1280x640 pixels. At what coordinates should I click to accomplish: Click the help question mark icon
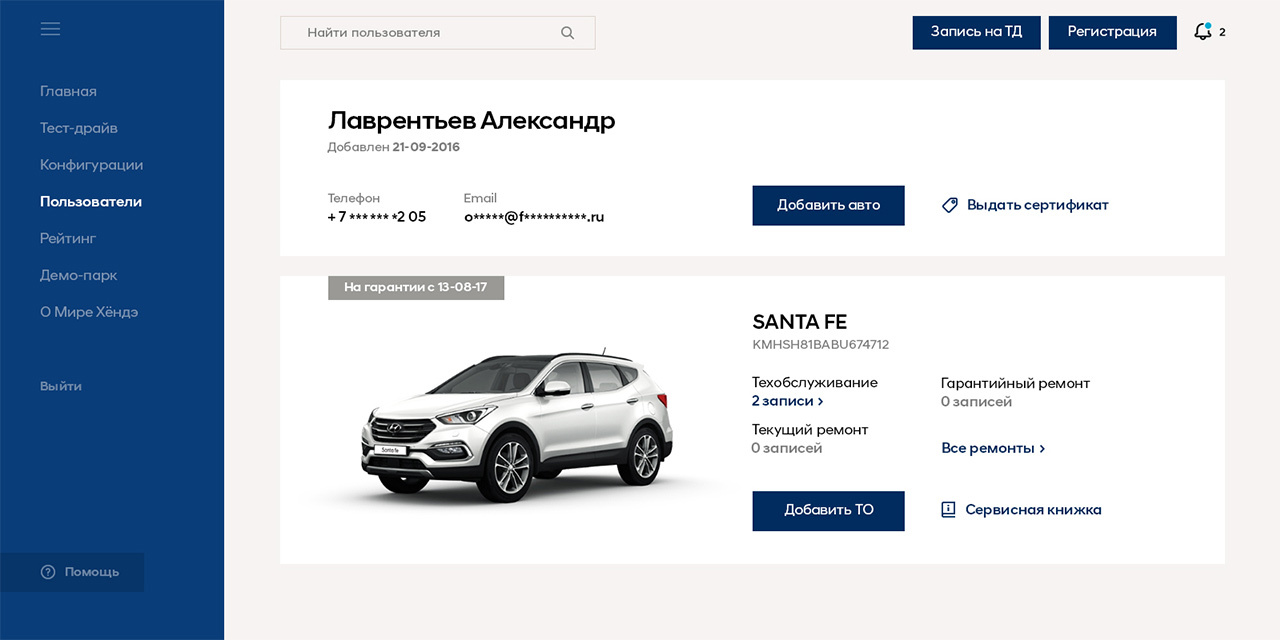tap(48, 572)
